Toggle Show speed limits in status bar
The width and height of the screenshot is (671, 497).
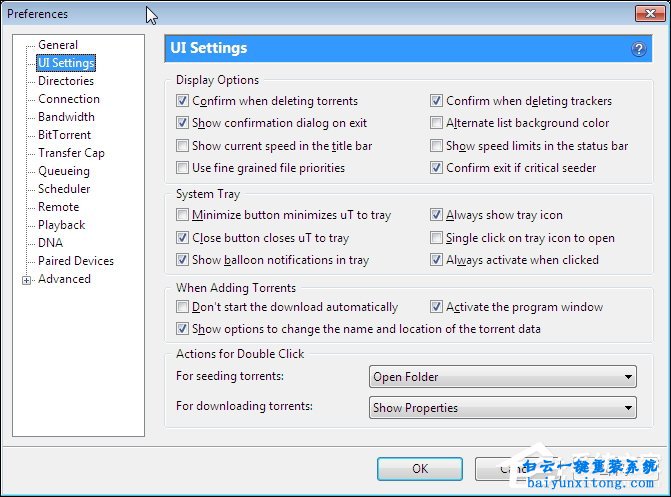(x=437, y=146)
